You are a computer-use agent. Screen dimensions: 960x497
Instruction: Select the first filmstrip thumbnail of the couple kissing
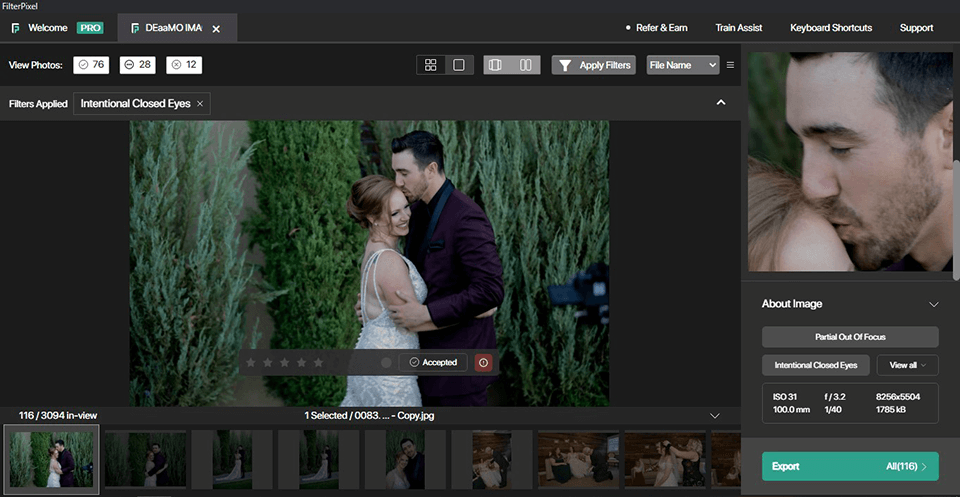(x=51, y=459)
